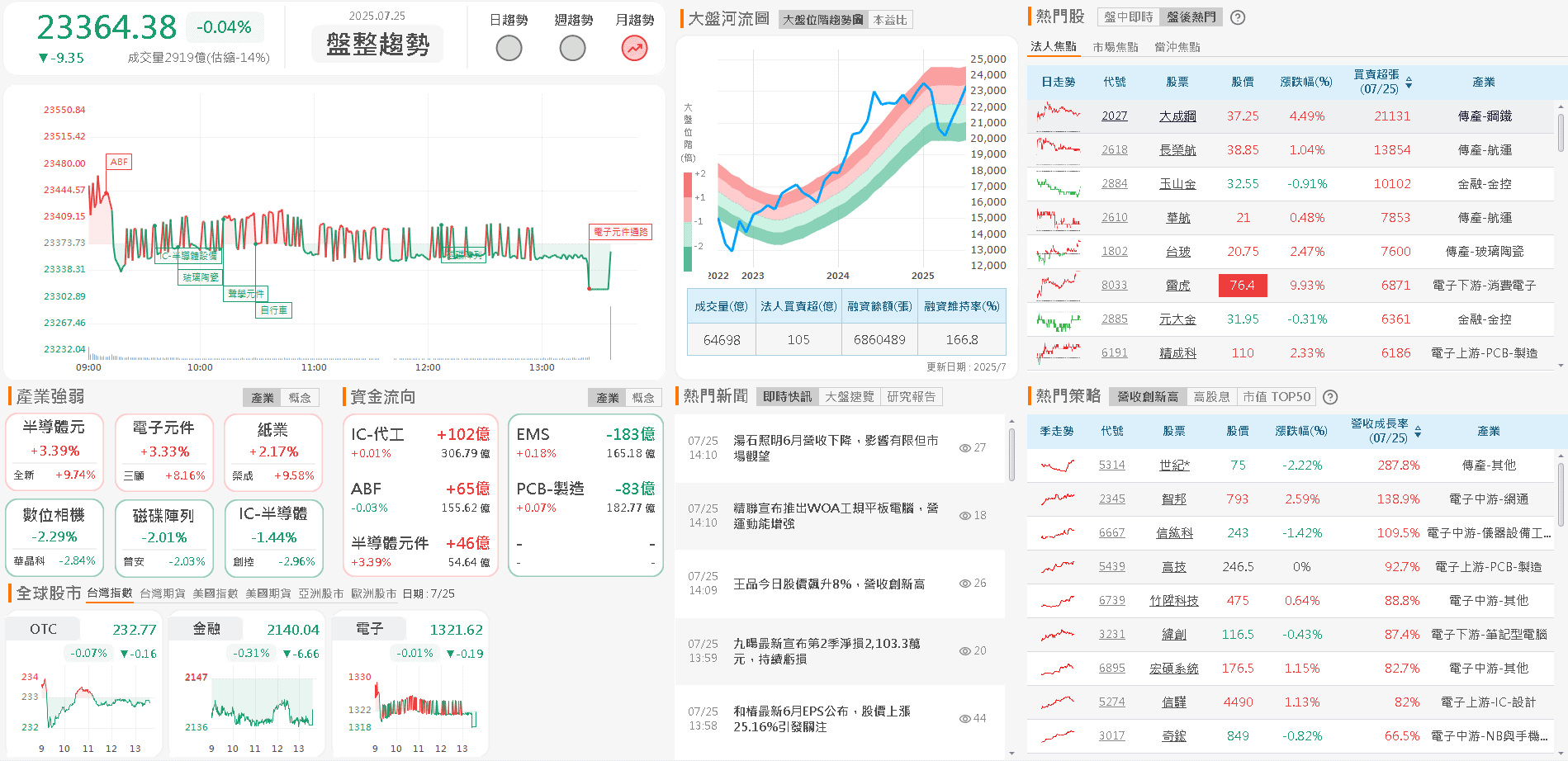
Task: Sort by 營收成長率 column arrows
Action: click(1418, 432)
